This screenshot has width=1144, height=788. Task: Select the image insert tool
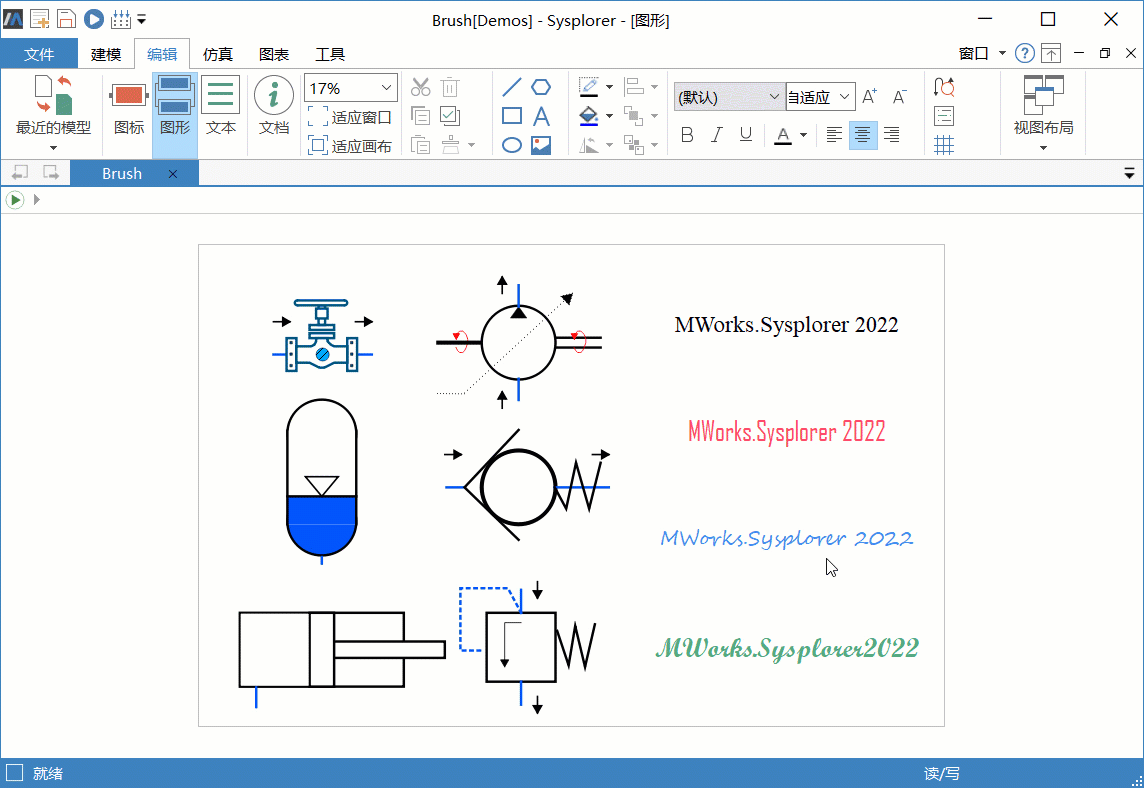[x=541, y=145]
